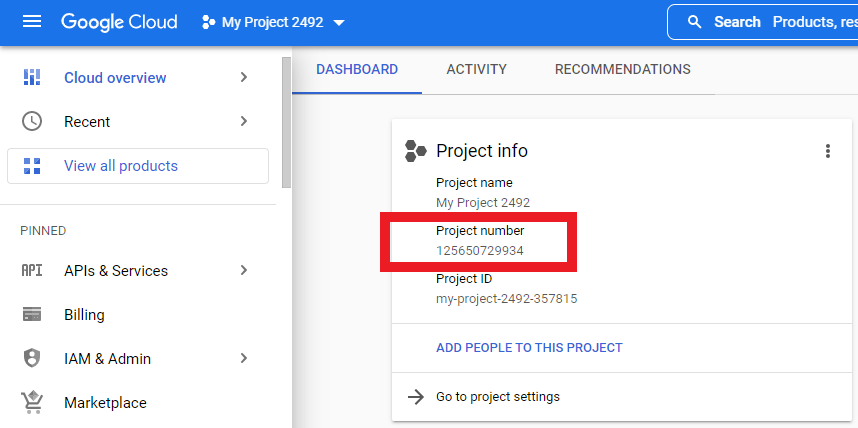Screen dimensions: 858x428
Task: Click View all products button
Action: click(138, 166)
